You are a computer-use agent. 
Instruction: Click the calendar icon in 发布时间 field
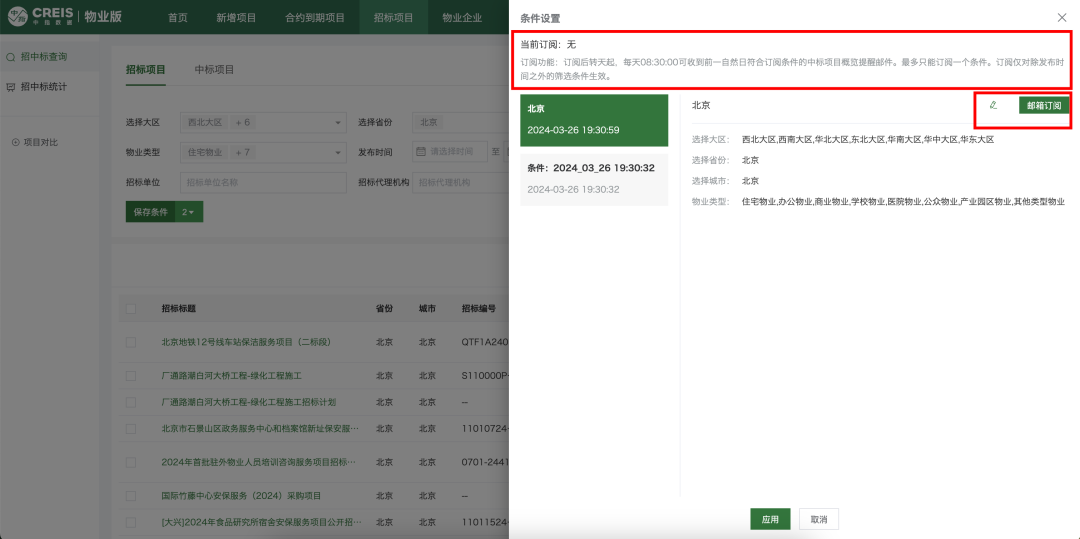pyautogui.click(x=422, y=152)
